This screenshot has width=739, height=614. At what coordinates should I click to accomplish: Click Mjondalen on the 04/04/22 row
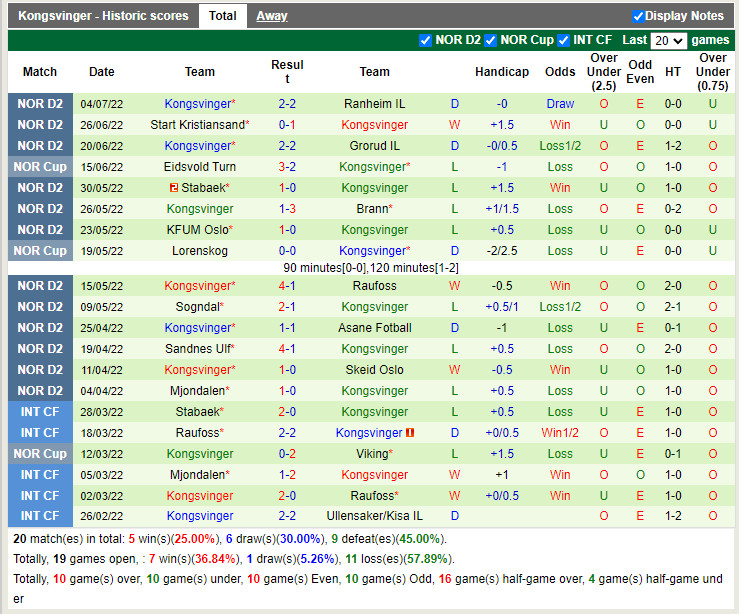click(199, 391)
